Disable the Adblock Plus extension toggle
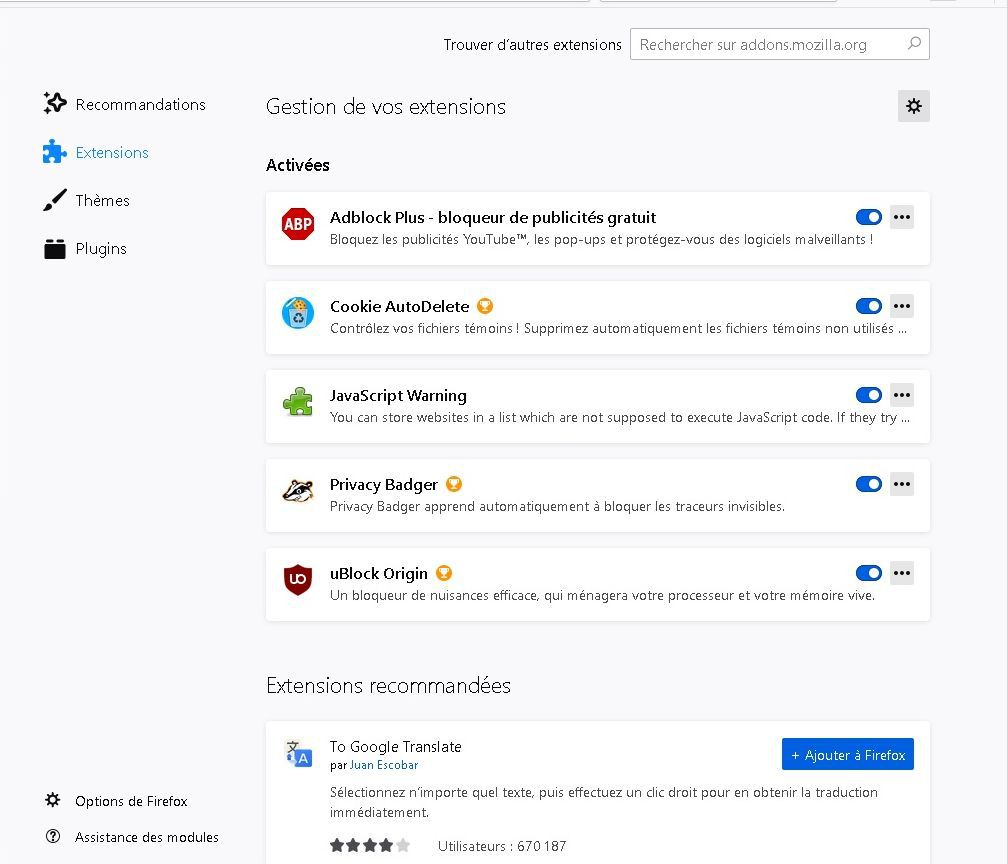Viewport: 1007px width, 864px height. click(x=868, y=217)
